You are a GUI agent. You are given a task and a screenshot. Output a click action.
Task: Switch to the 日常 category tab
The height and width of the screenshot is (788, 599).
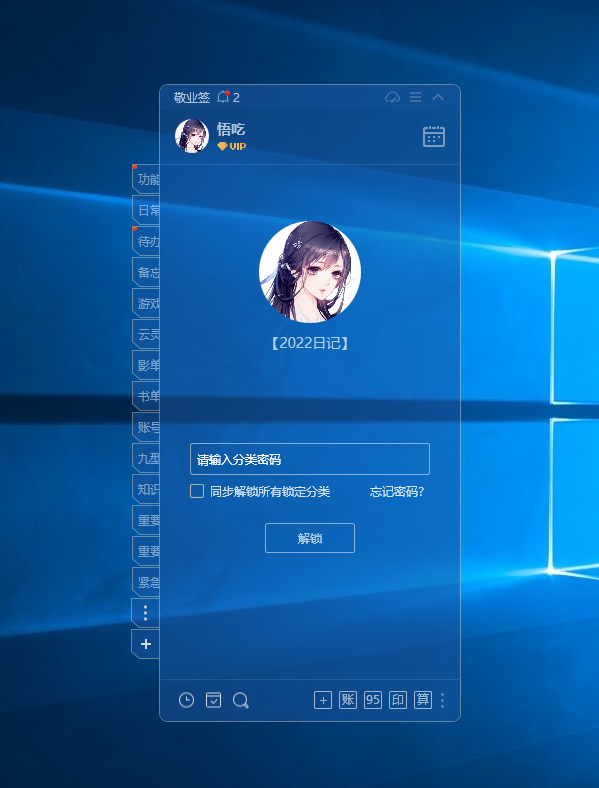coord(146,210)
